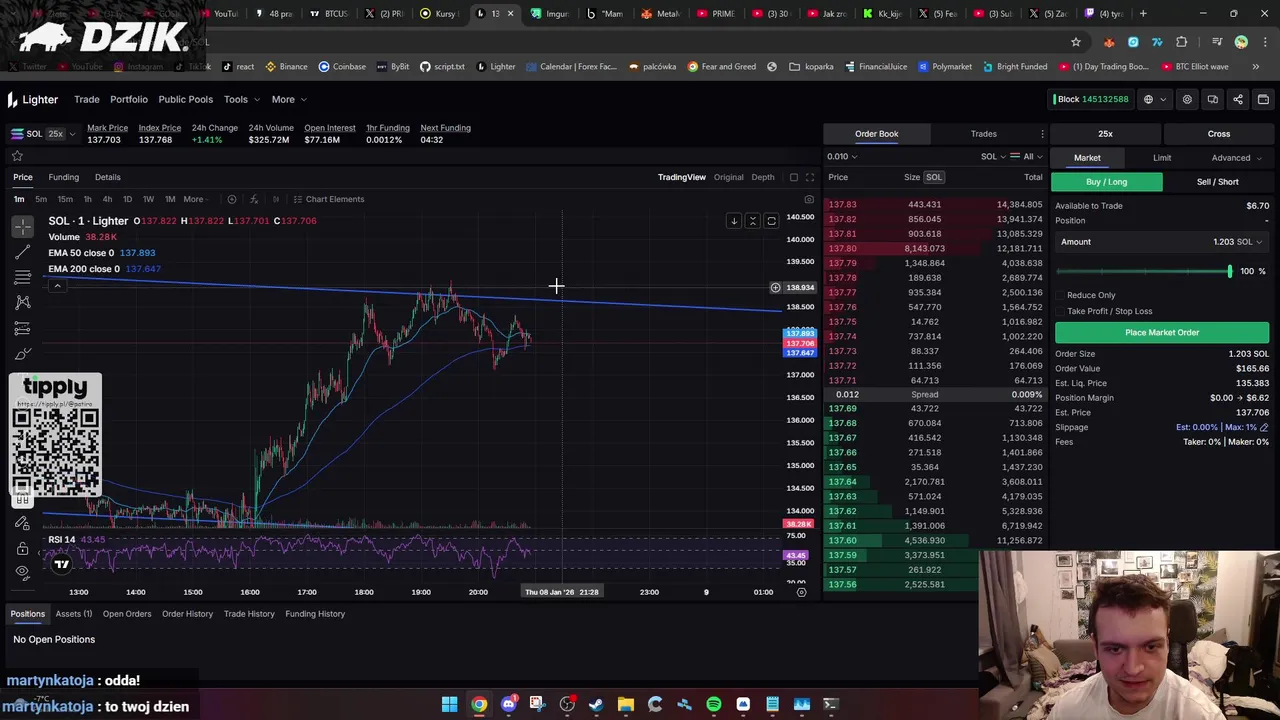Take a chart snapshot with camera icon
This screenshot has height=720, width=1280.
tap(809, 199)
